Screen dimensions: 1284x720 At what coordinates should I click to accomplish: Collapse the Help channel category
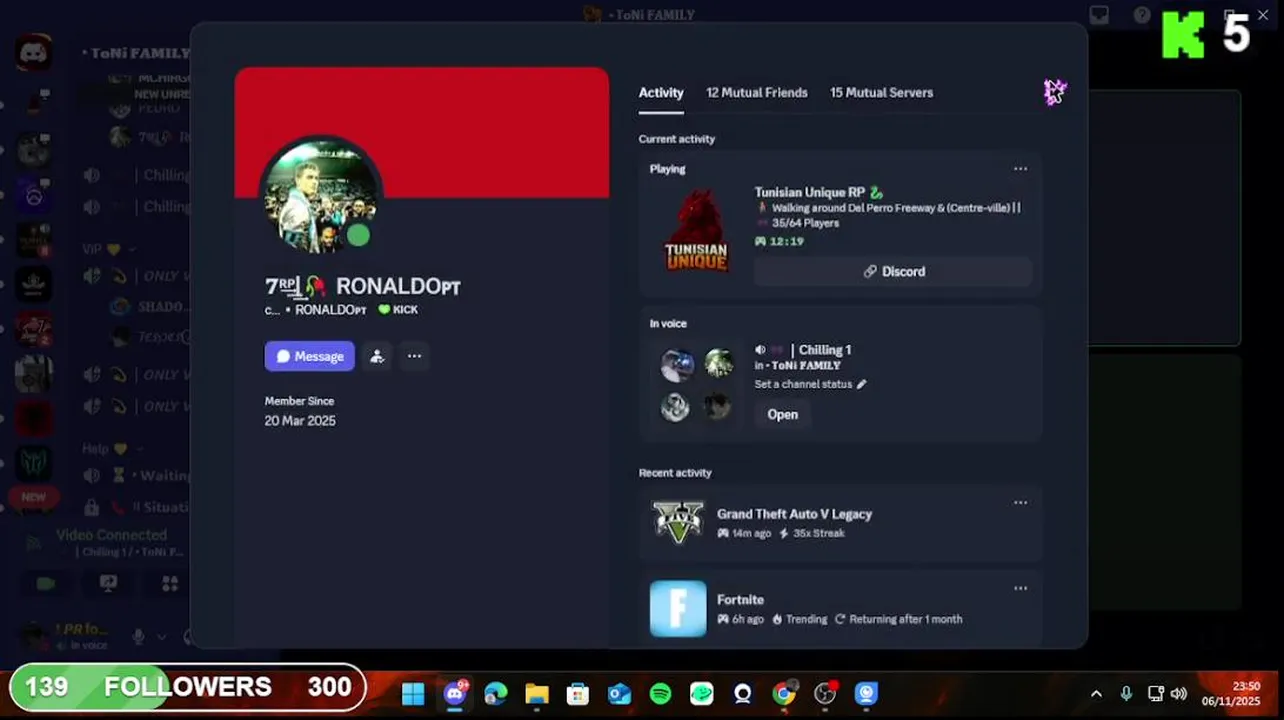110,449
